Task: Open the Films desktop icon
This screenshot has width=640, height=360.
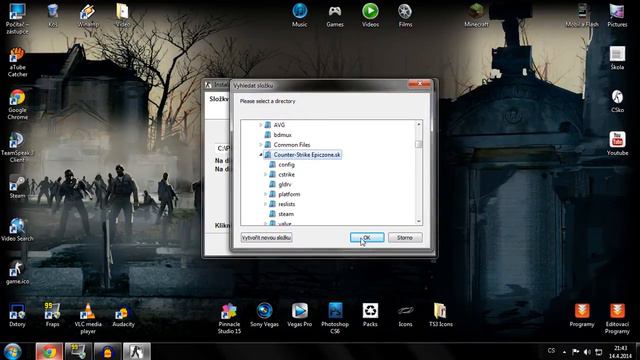Action: 405,15
